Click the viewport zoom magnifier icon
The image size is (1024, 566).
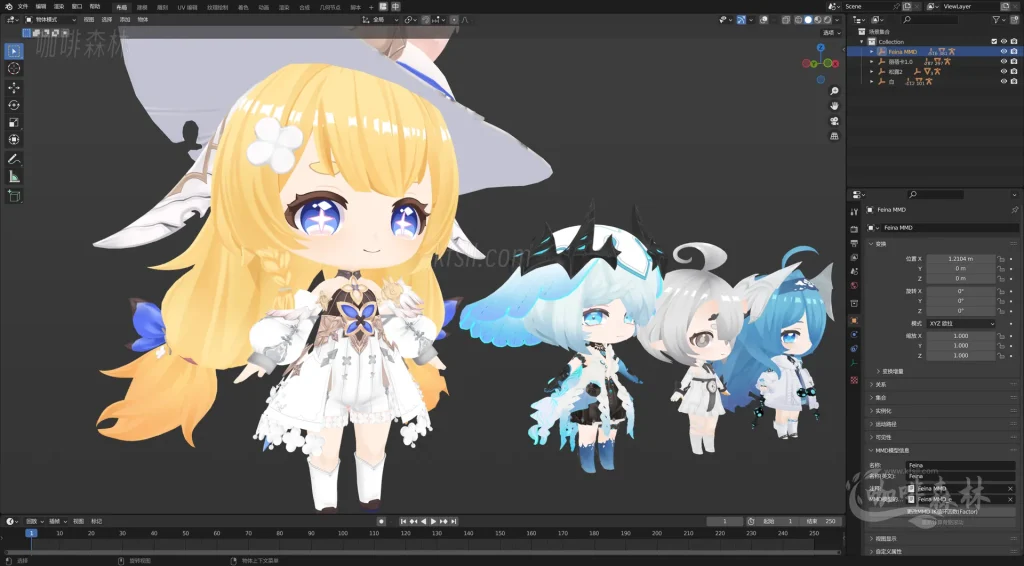[x=834, y=91]
